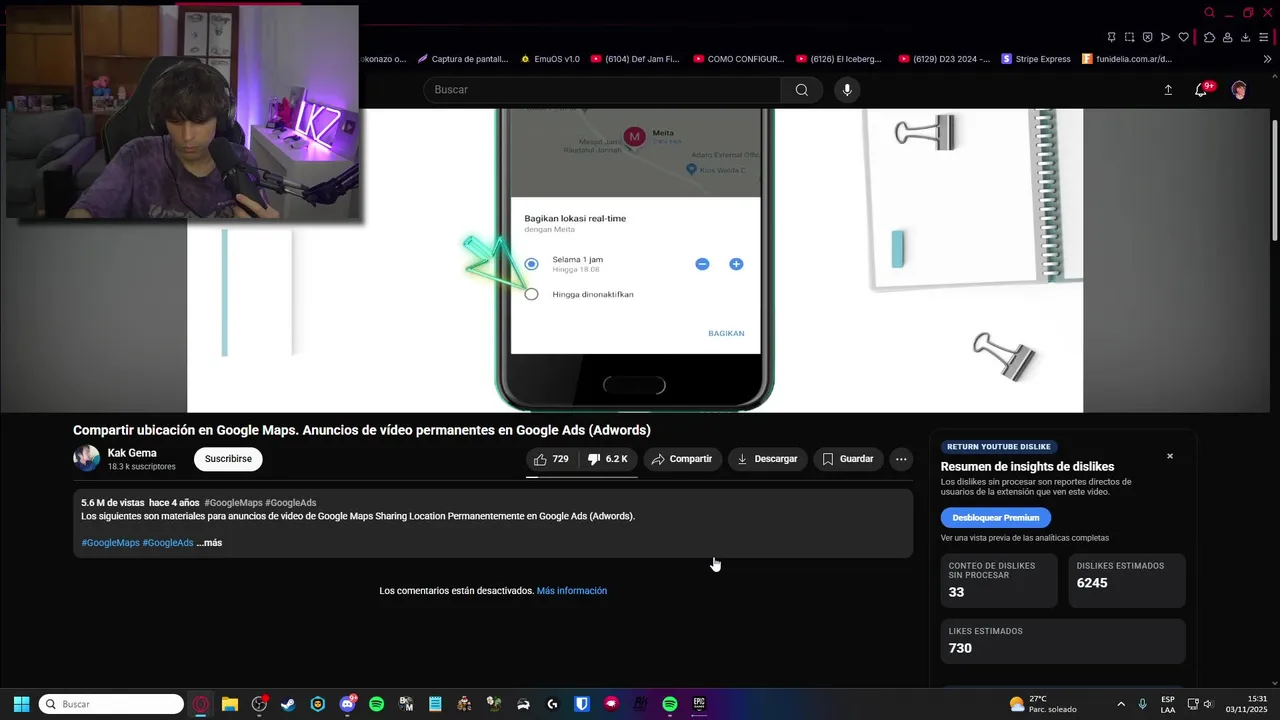Click the ad blocker shield icon
The image size is (1280, 720).
click(1148, 37)
